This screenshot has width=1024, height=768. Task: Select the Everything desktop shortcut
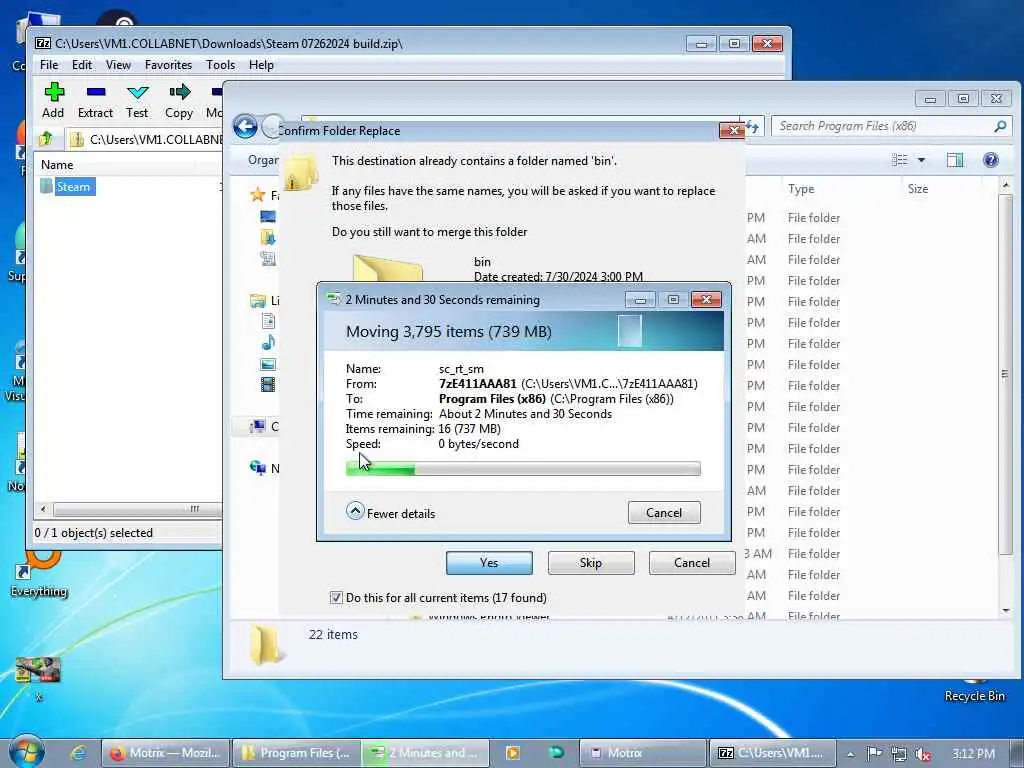pyautogui.click(x=39, y=575)
